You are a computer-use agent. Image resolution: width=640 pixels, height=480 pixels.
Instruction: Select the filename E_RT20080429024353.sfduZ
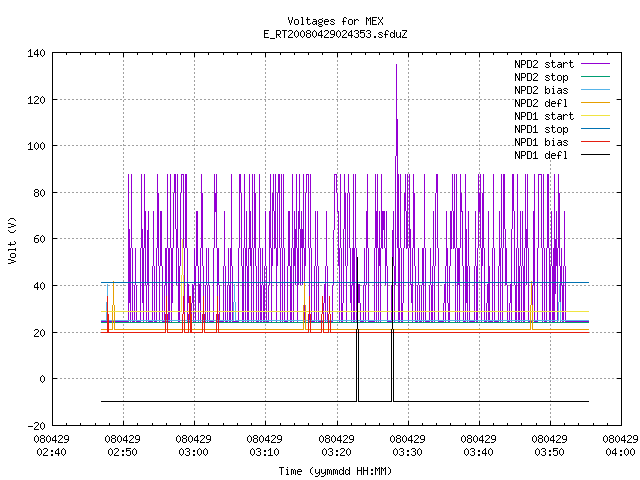pyautogui.click(x=335, y=34)
